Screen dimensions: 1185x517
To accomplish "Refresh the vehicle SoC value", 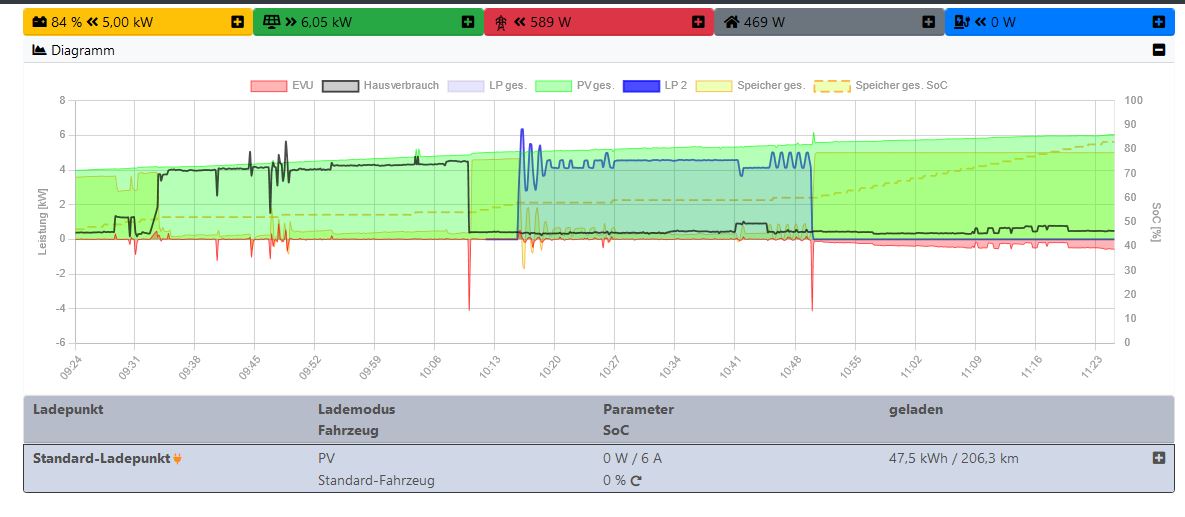I will tap(635, 481).
